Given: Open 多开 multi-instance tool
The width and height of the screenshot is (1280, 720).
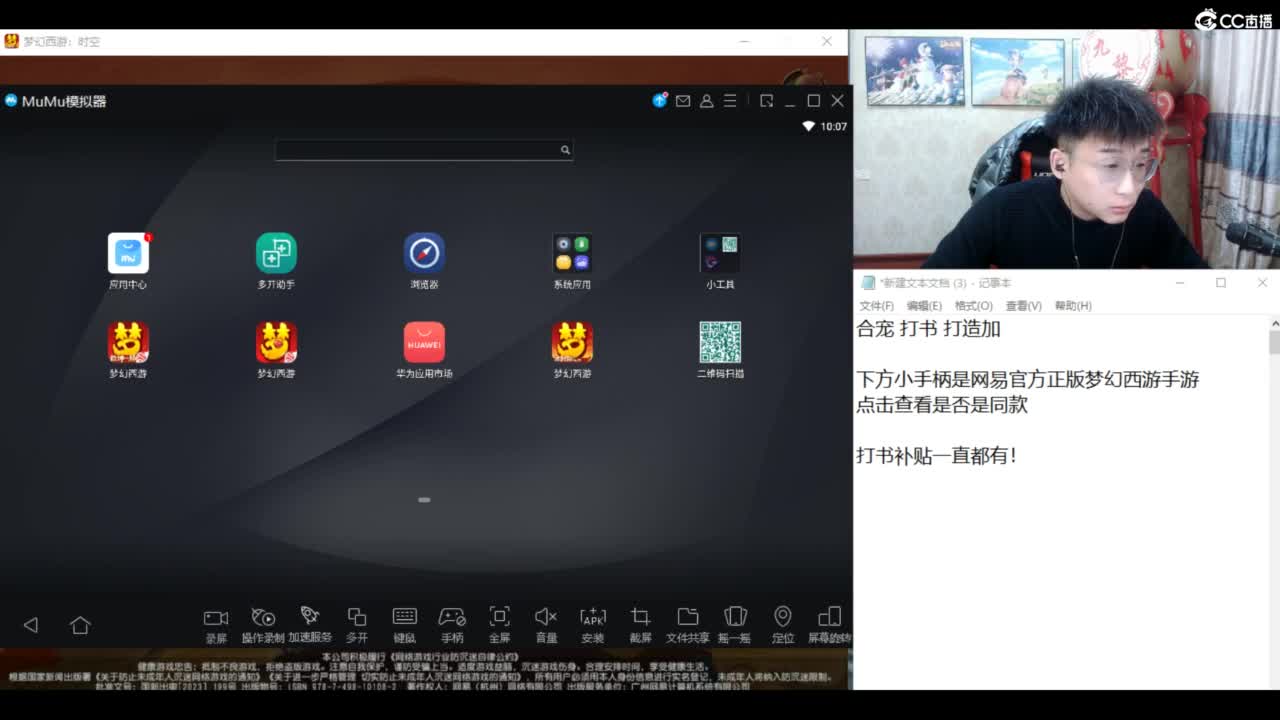Looking at the screenshot, I should click(357, 625).
